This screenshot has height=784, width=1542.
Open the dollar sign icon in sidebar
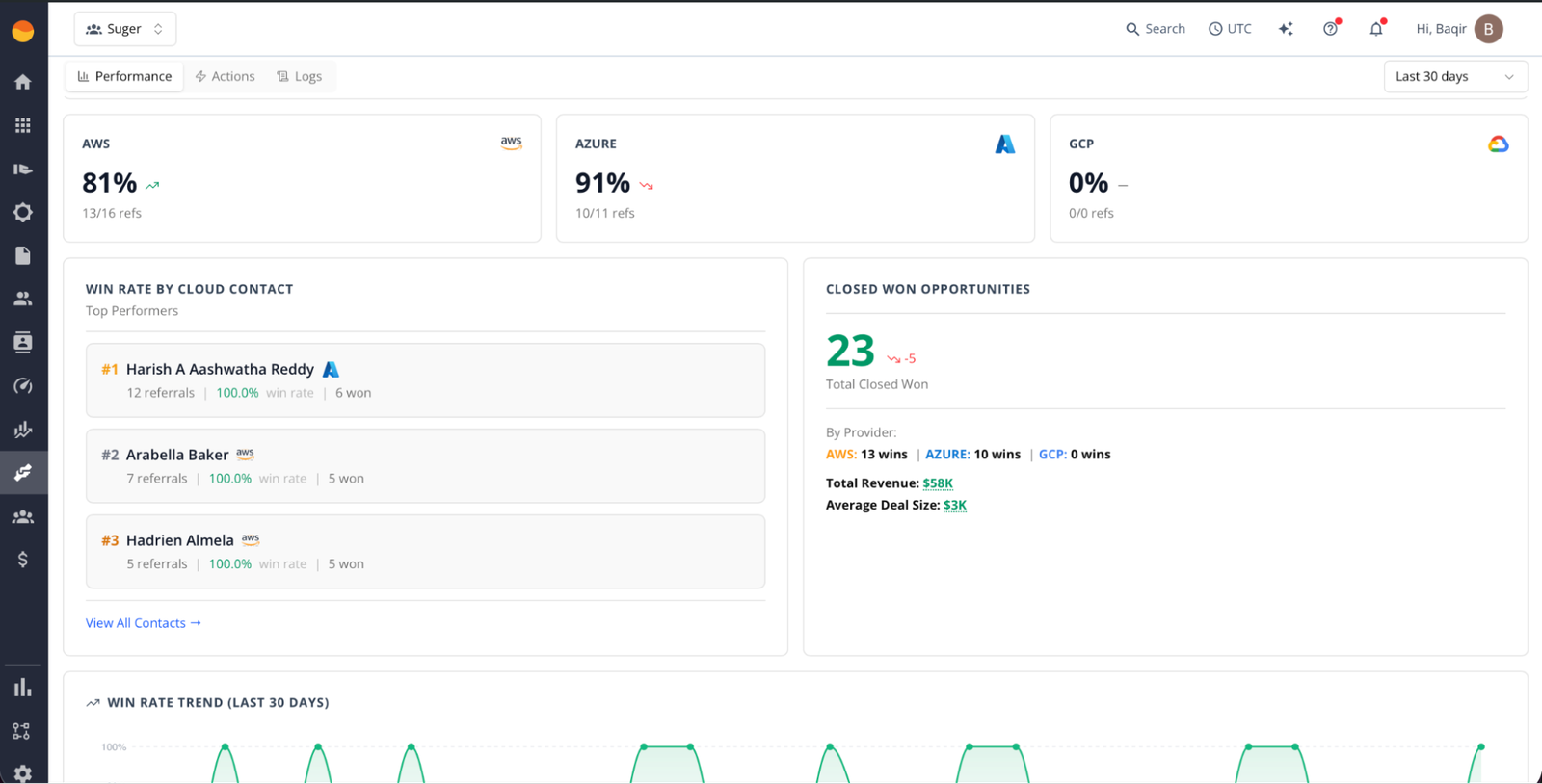(x=23, y=560)
